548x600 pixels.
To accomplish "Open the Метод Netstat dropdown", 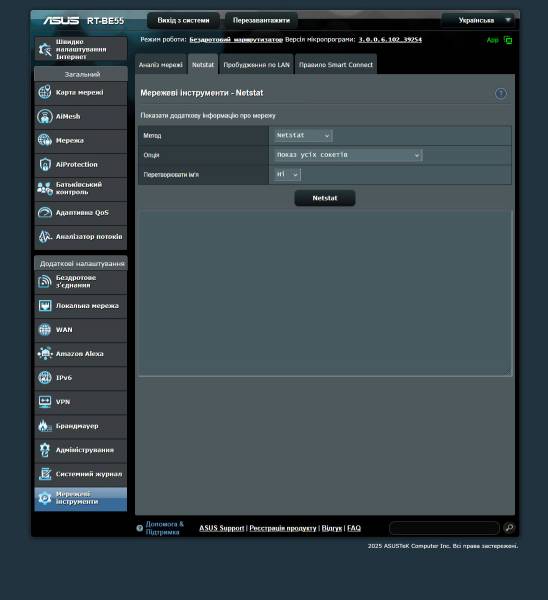I will click(303, 135).
